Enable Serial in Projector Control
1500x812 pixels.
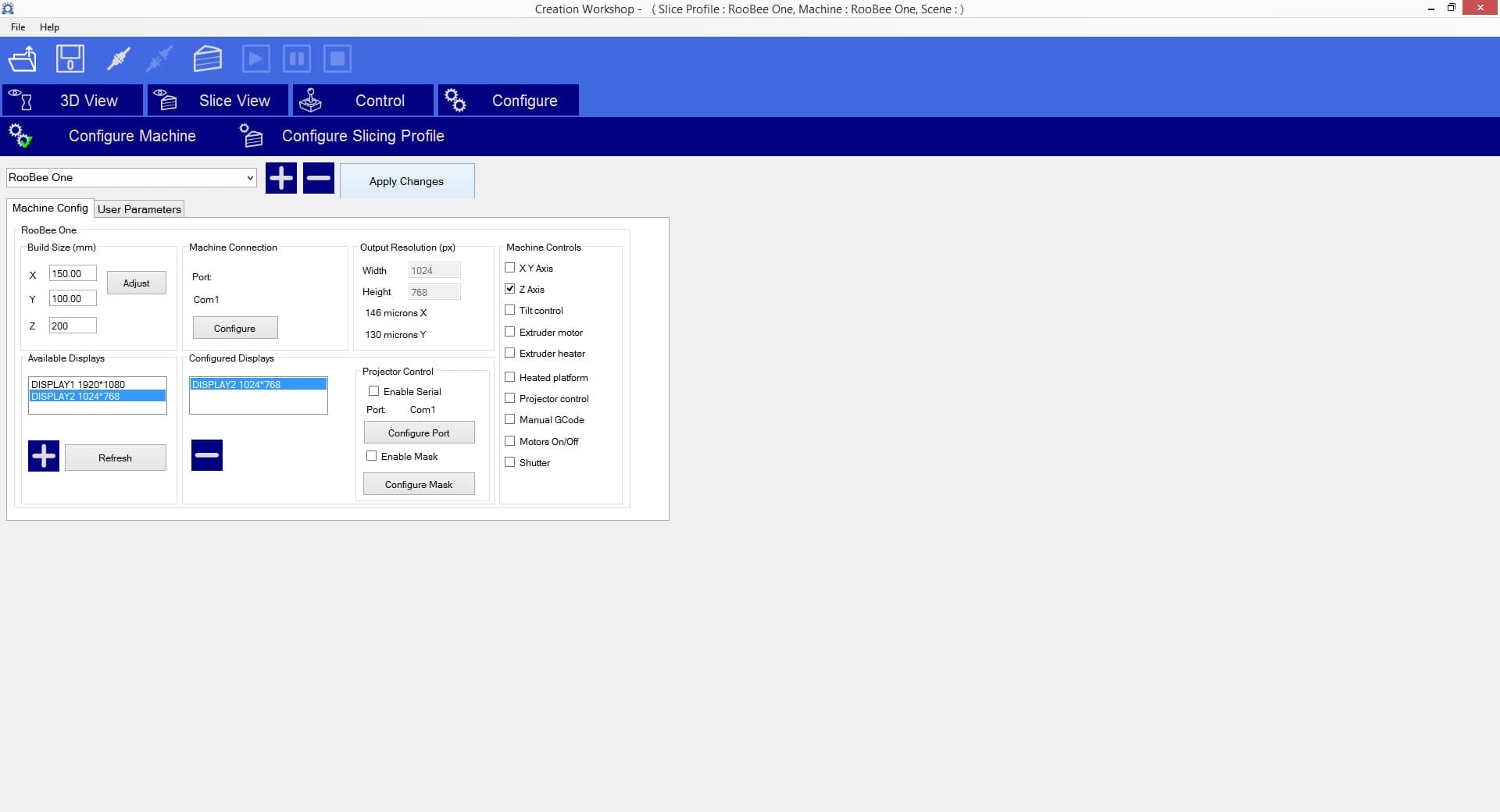pyautogui.click(x=373, y=391)
